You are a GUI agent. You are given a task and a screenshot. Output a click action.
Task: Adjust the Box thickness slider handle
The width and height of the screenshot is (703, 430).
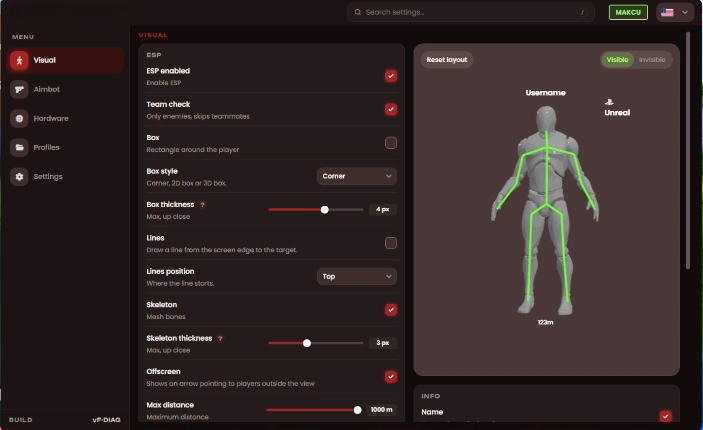point(325,209)
